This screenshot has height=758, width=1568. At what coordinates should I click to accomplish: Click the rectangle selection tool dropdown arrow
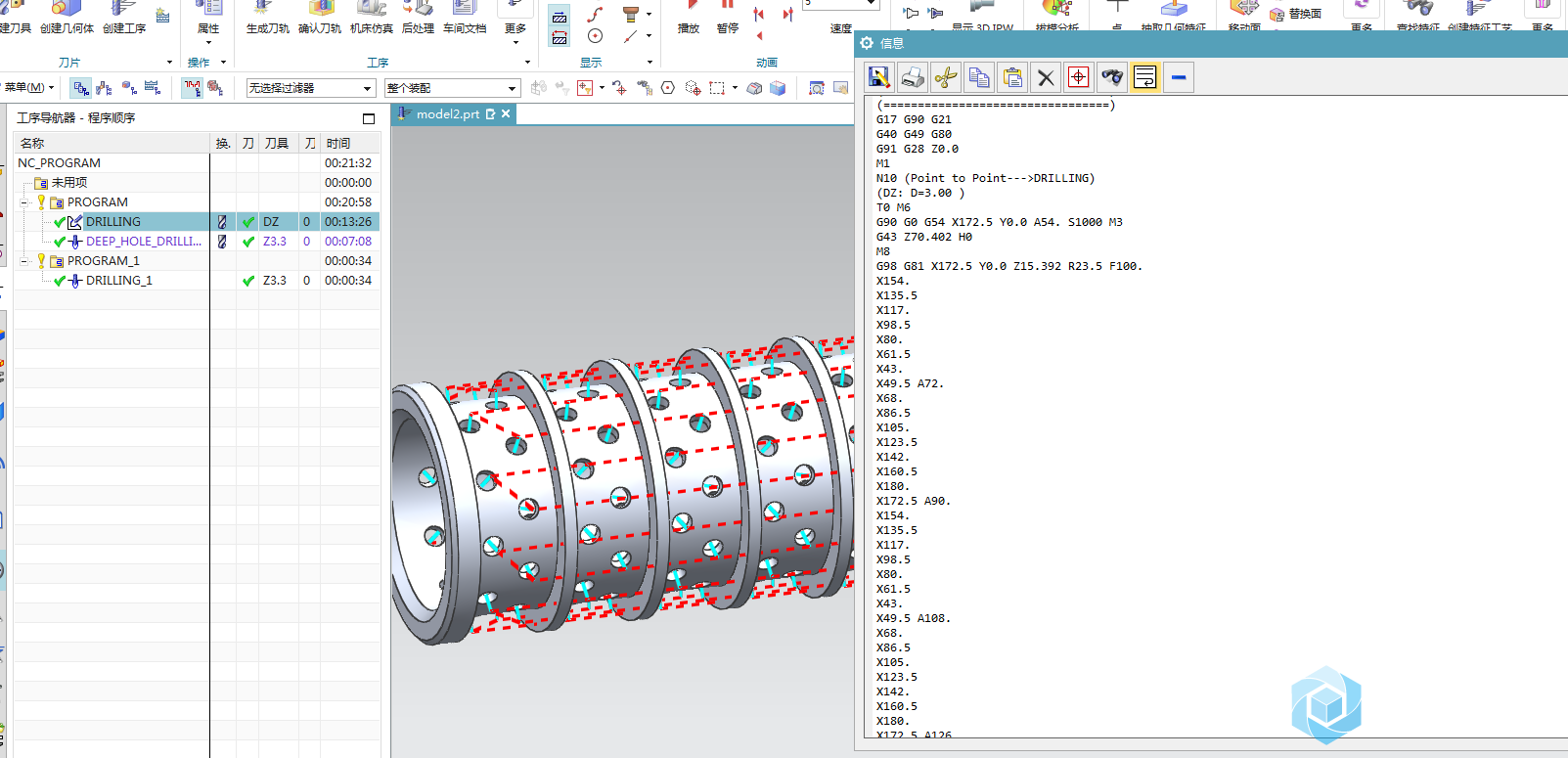pos(735,88)
